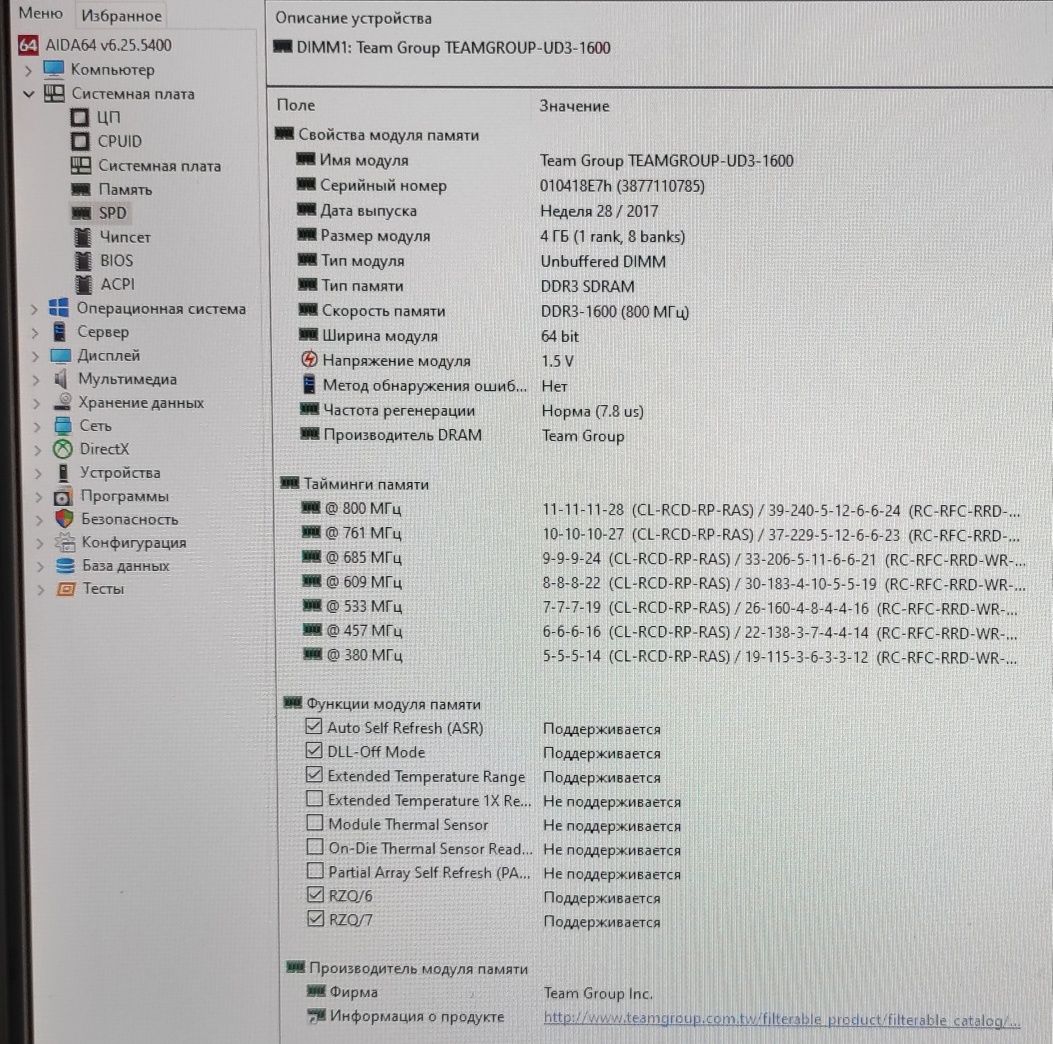Click the DirectX Xbox icon
The height and width of the screenshot is (1044, 1053).
[x=63, y=448]
